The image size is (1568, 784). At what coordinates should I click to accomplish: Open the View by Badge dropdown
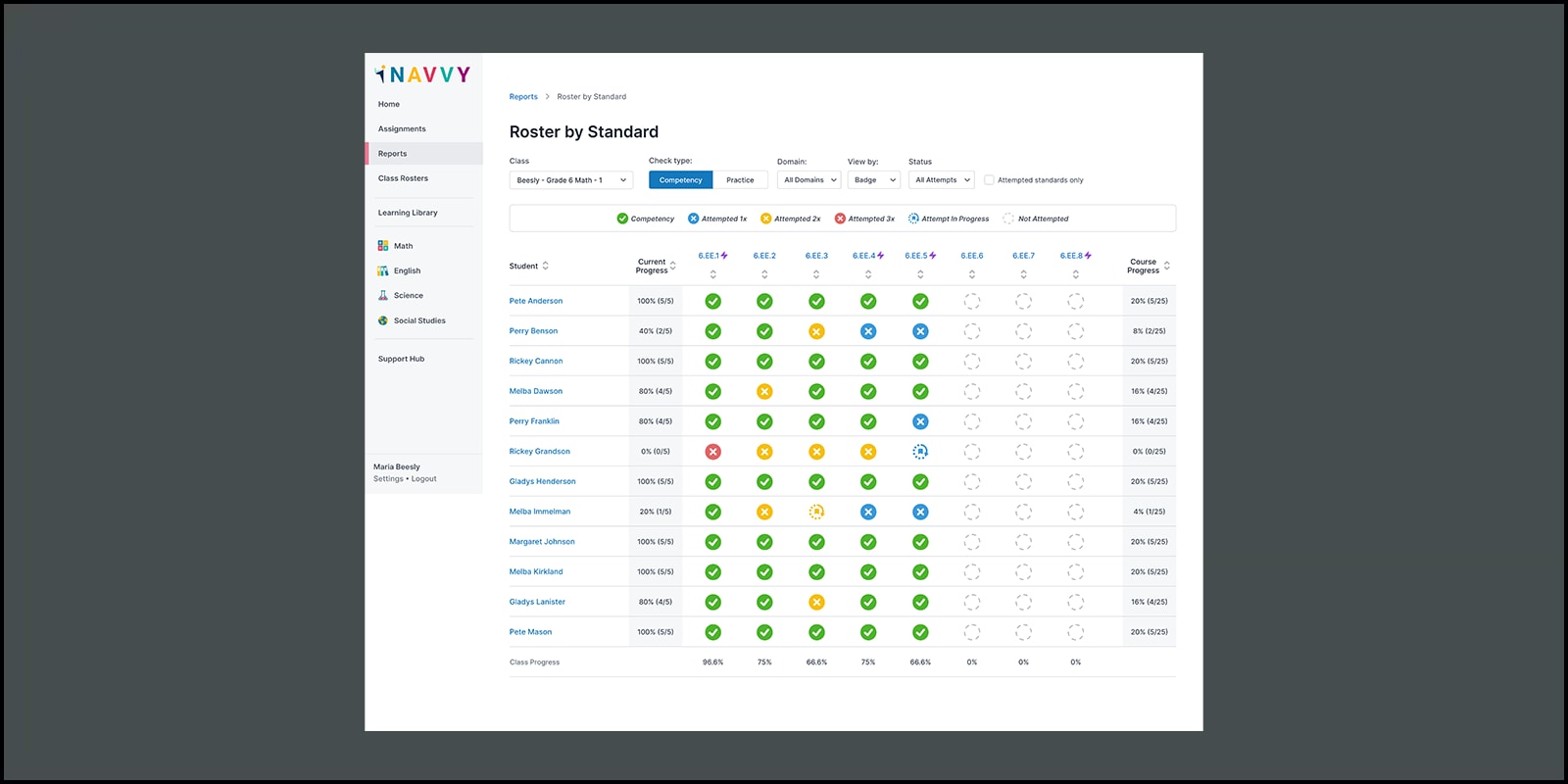point(873,180)
